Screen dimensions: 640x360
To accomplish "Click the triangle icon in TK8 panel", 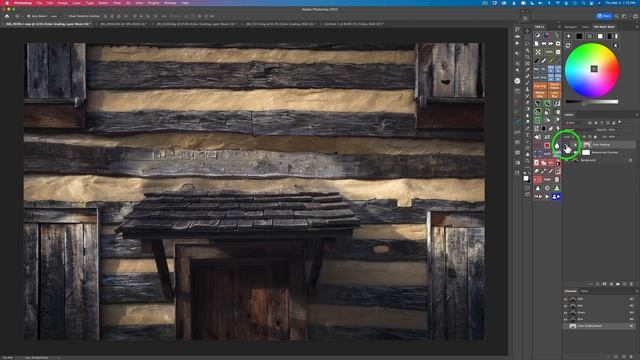I will tap(538, 188).
